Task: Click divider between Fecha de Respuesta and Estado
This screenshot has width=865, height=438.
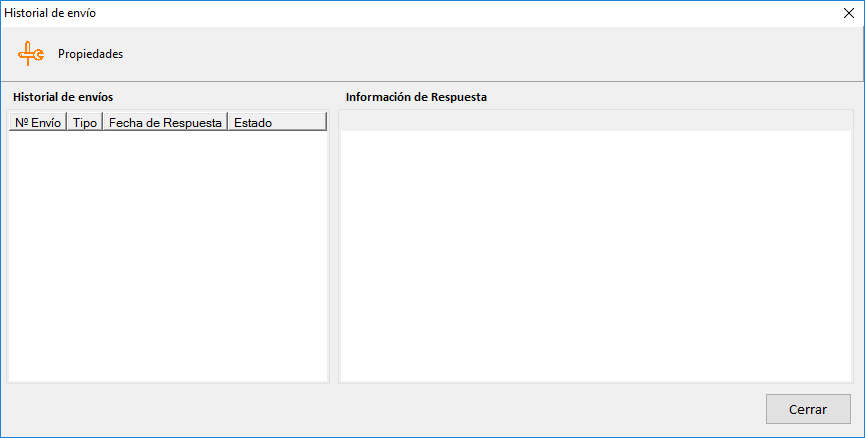Action: tap(227, 122)
